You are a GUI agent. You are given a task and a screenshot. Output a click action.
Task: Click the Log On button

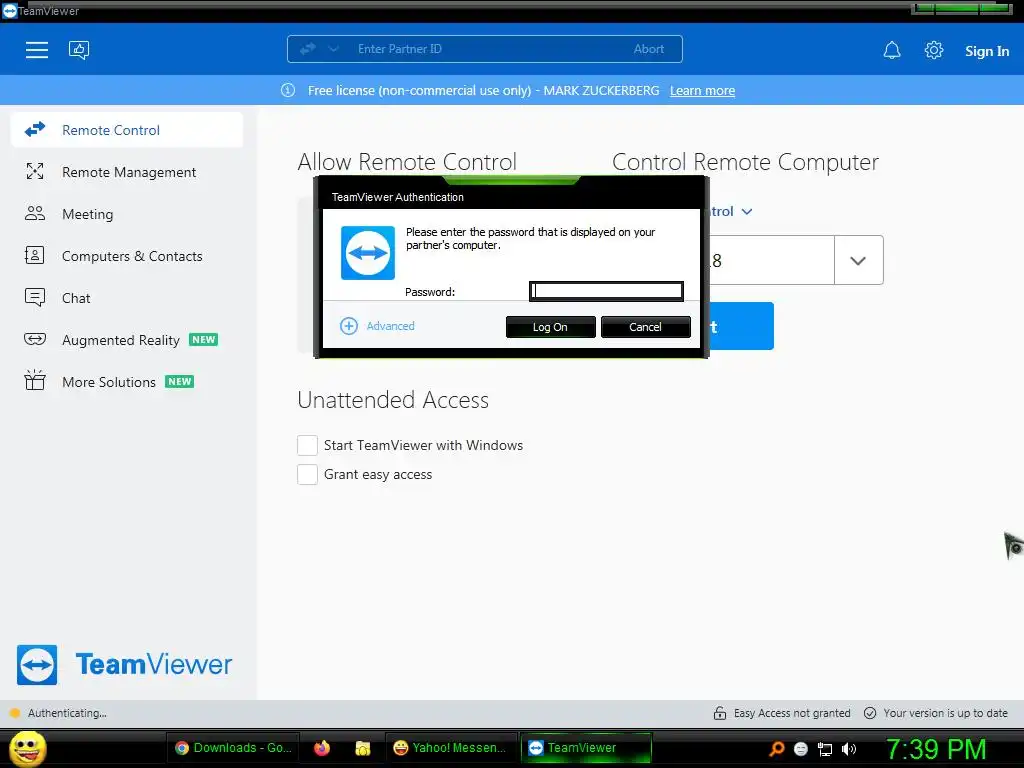551,327
